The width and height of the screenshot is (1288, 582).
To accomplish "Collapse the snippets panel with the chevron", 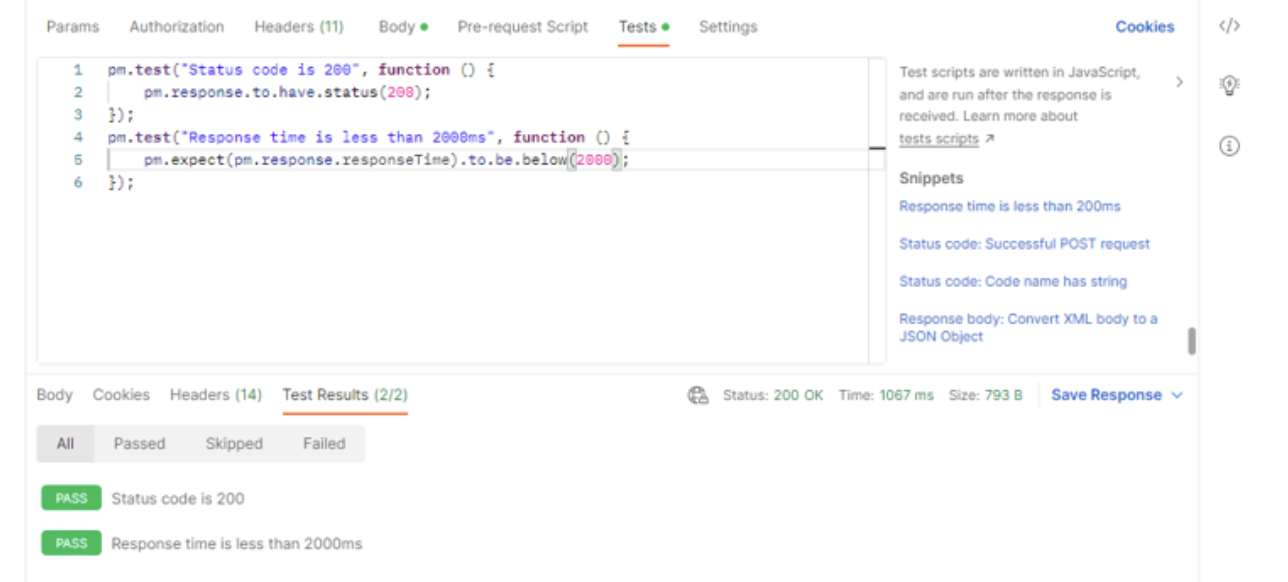I will coord(1179,82).
